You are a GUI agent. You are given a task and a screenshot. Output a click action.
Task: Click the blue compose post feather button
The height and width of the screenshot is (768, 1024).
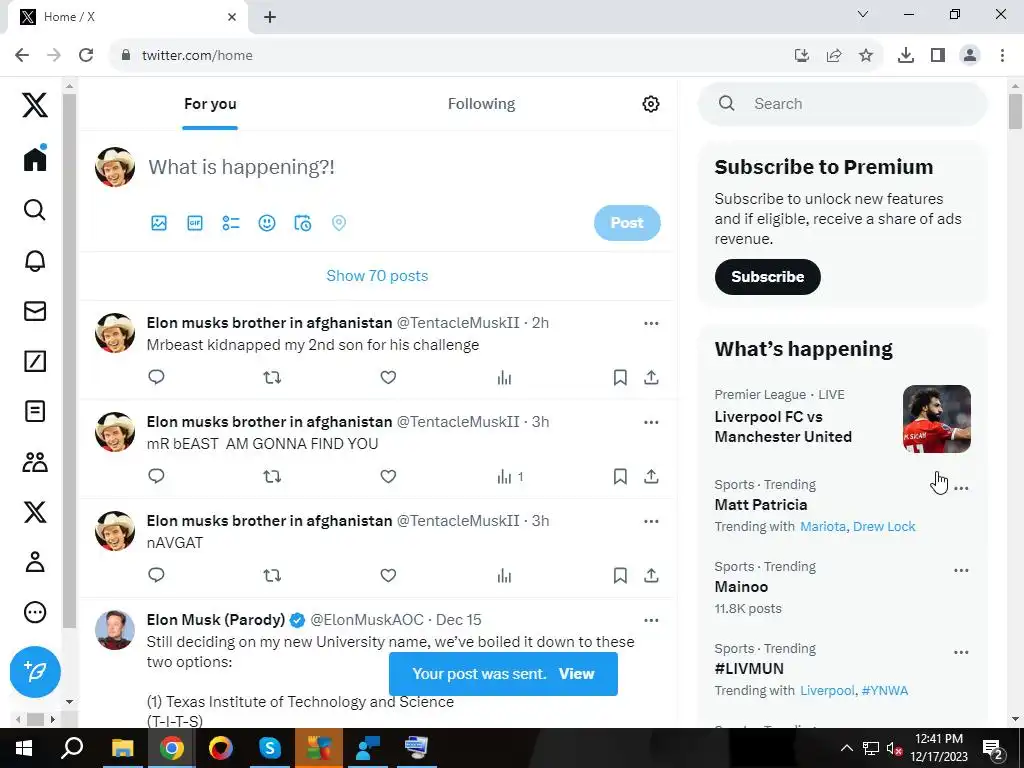(35, 671)
